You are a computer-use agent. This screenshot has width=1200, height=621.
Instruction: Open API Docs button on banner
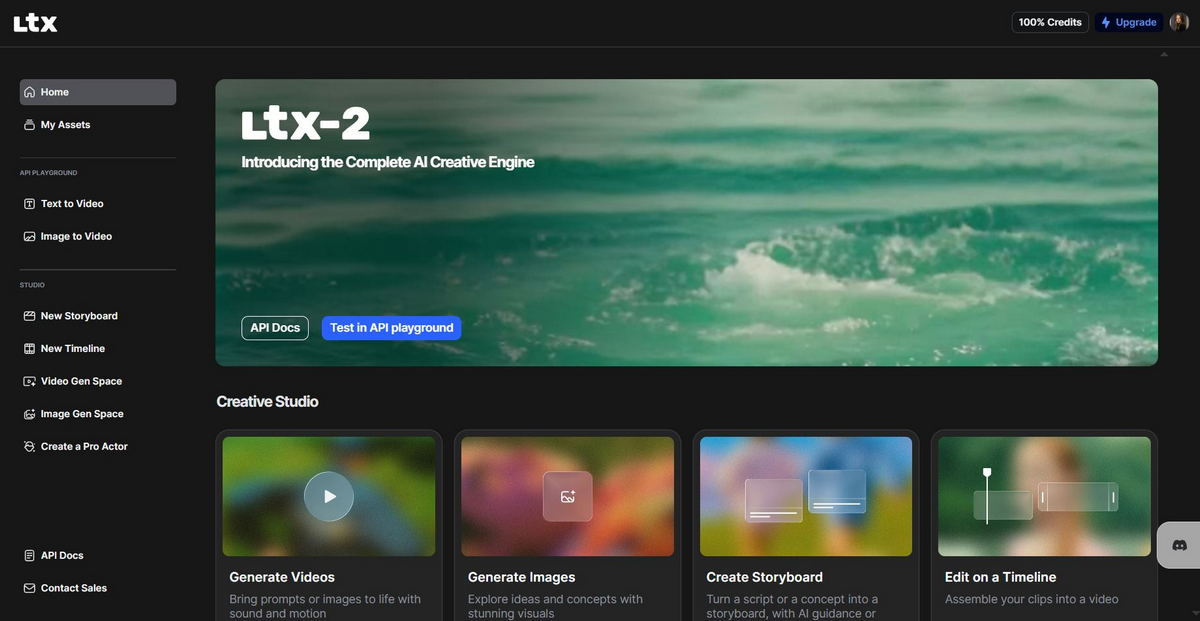[275, 328]
